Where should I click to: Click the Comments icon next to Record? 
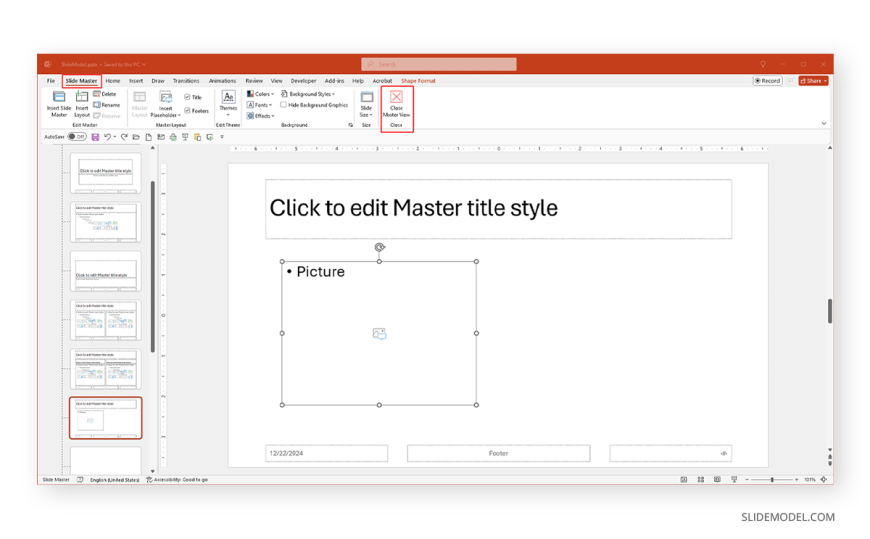point(790,81)
